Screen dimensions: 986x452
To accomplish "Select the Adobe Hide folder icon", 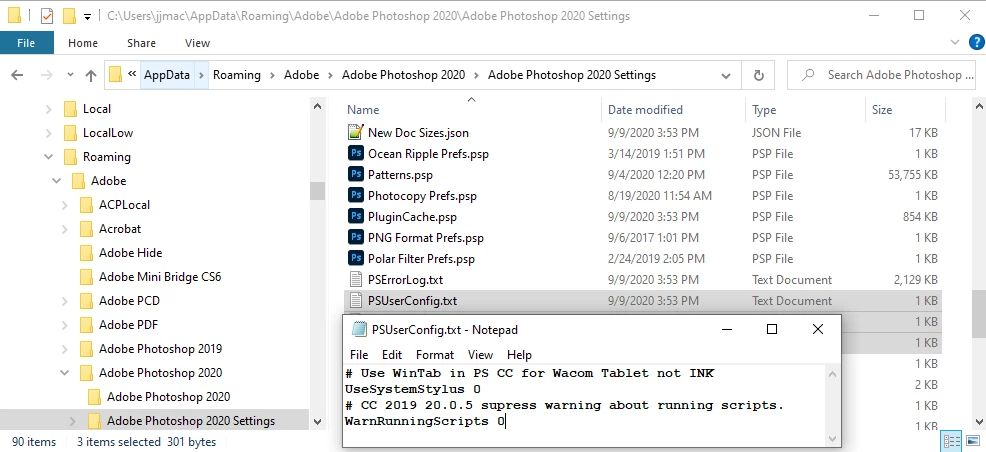I will (x=87, y=253).
